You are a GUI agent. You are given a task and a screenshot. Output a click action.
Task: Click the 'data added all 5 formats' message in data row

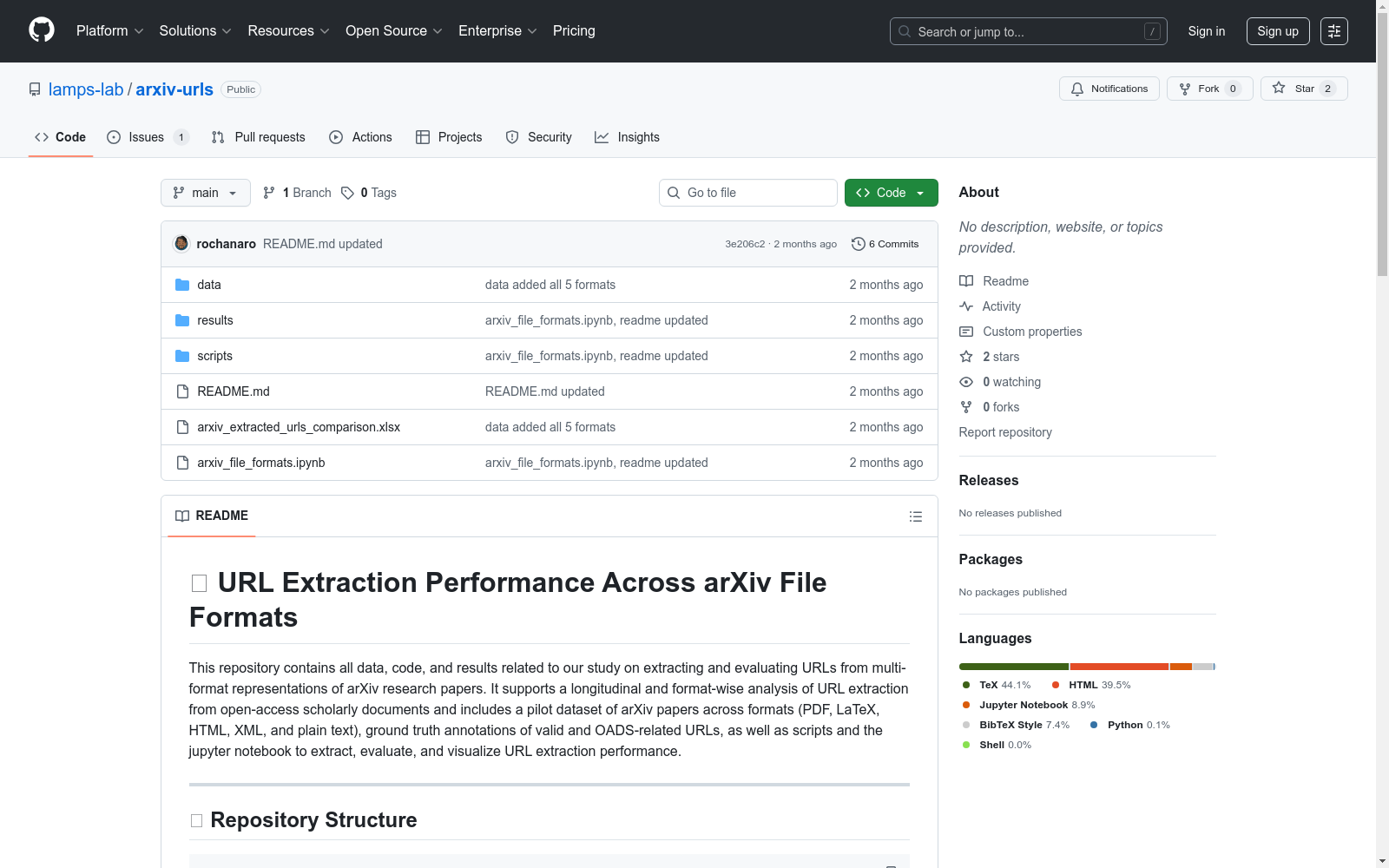(x=550, y=285)
